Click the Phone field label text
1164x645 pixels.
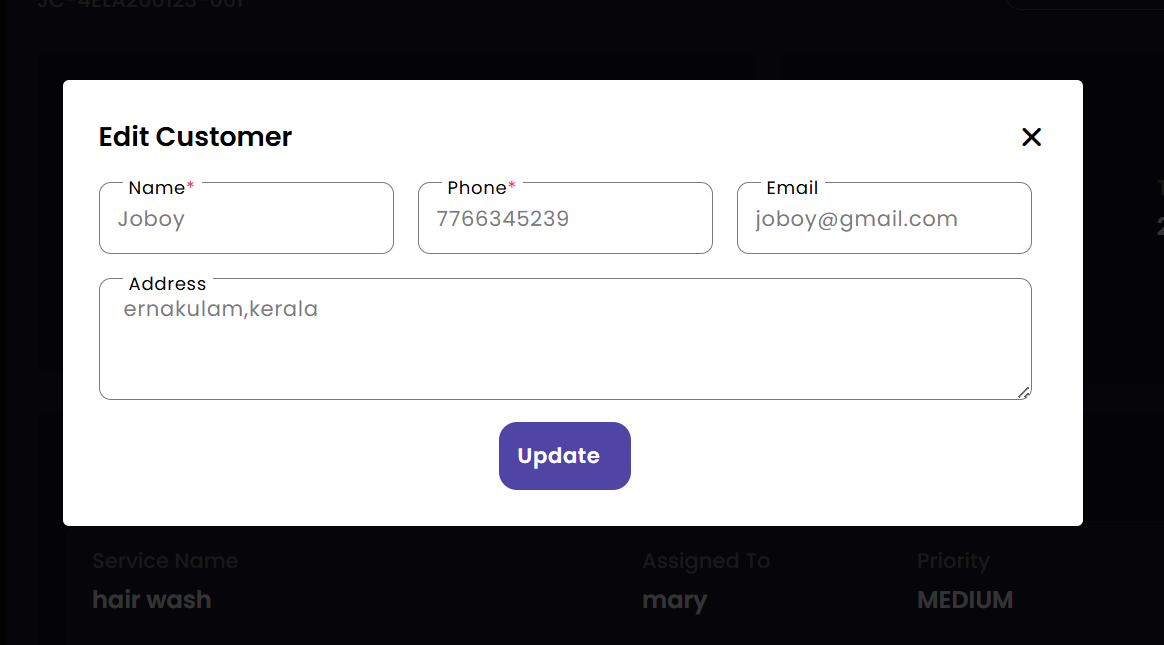(x=476, y=188)
